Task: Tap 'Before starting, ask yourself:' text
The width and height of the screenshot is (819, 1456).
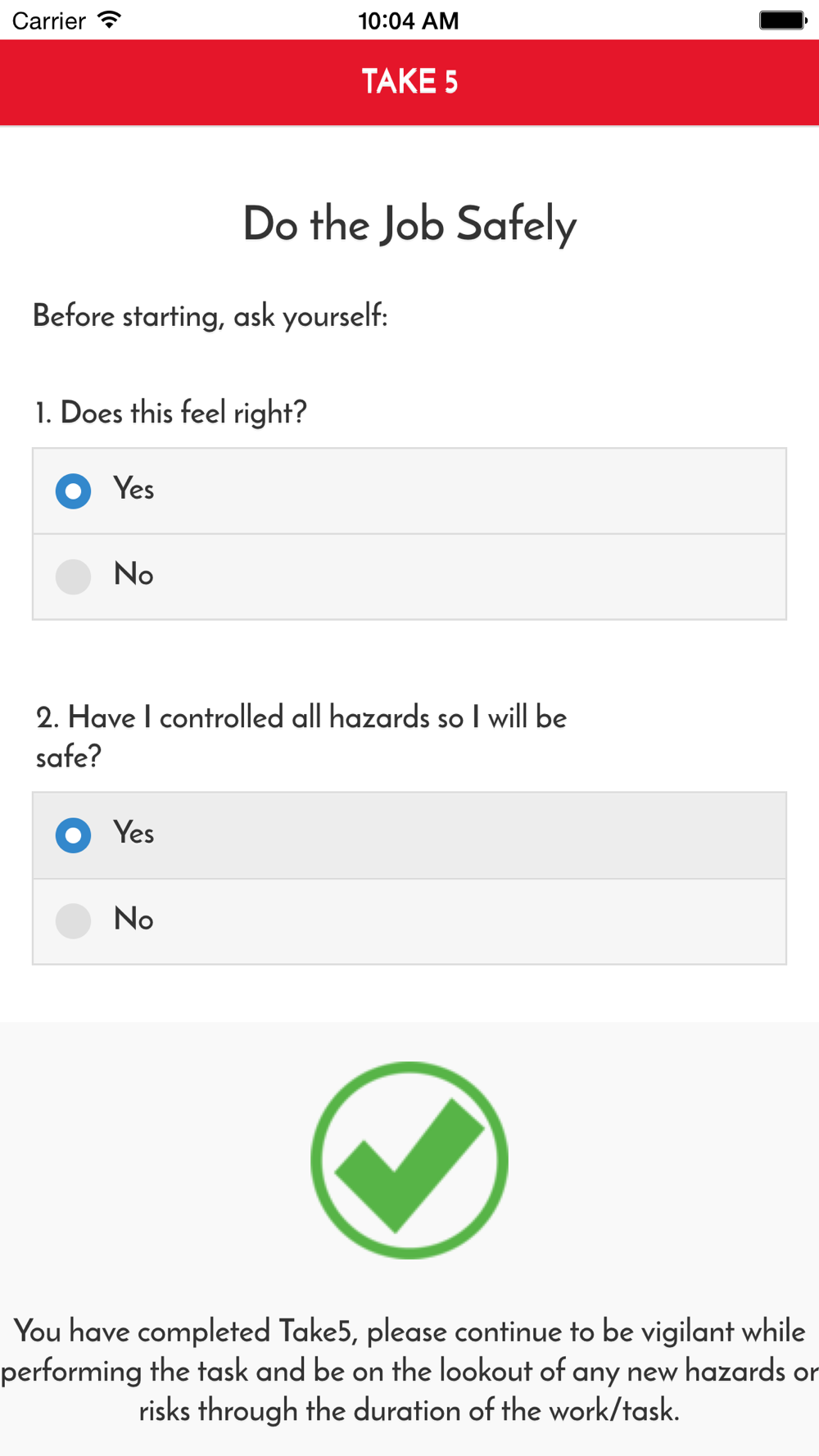Action: click(210, 316)
